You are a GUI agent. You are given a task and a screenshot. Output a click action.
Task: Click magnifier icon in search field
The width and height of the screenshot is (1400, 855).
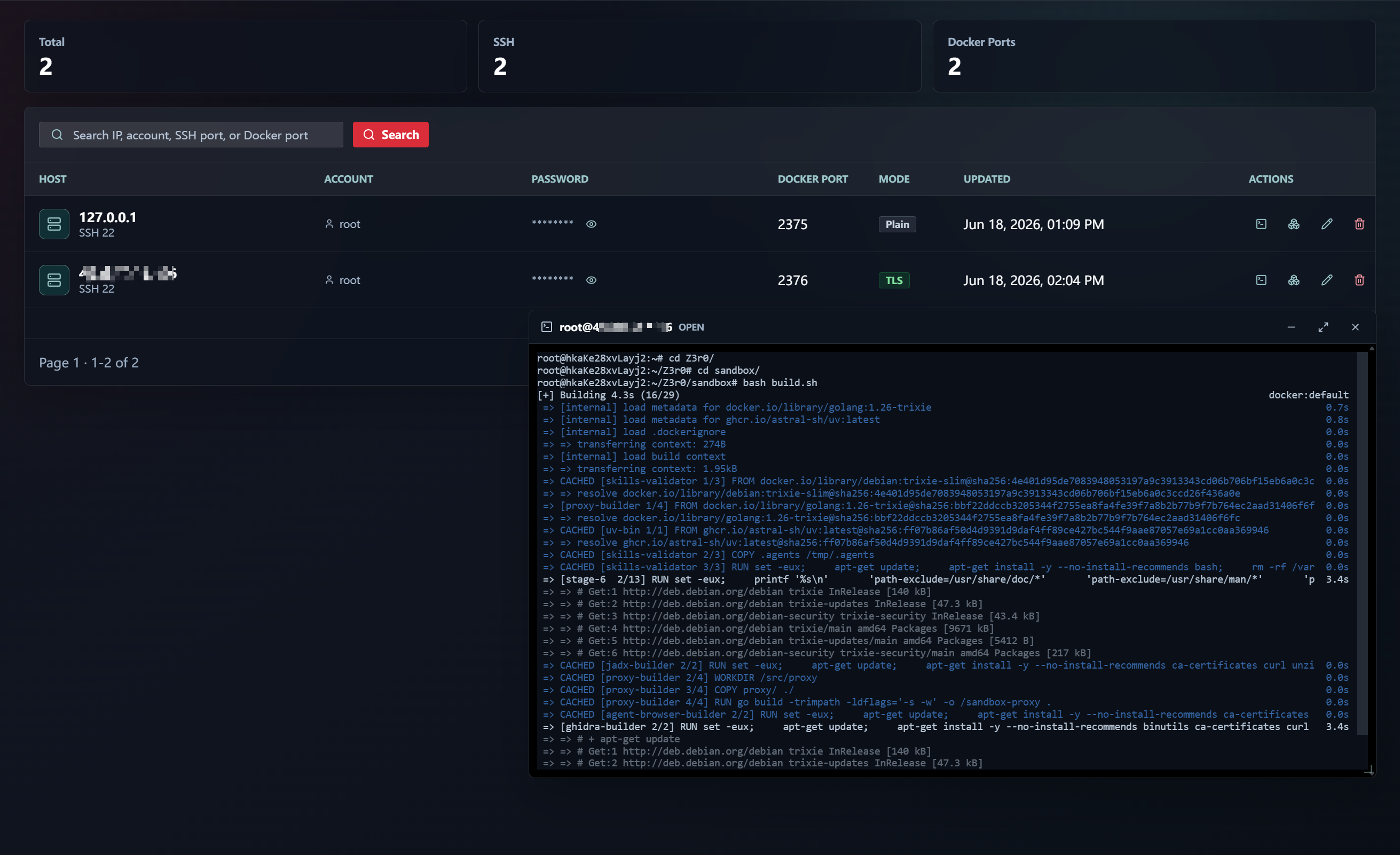[x=57, y=135]
